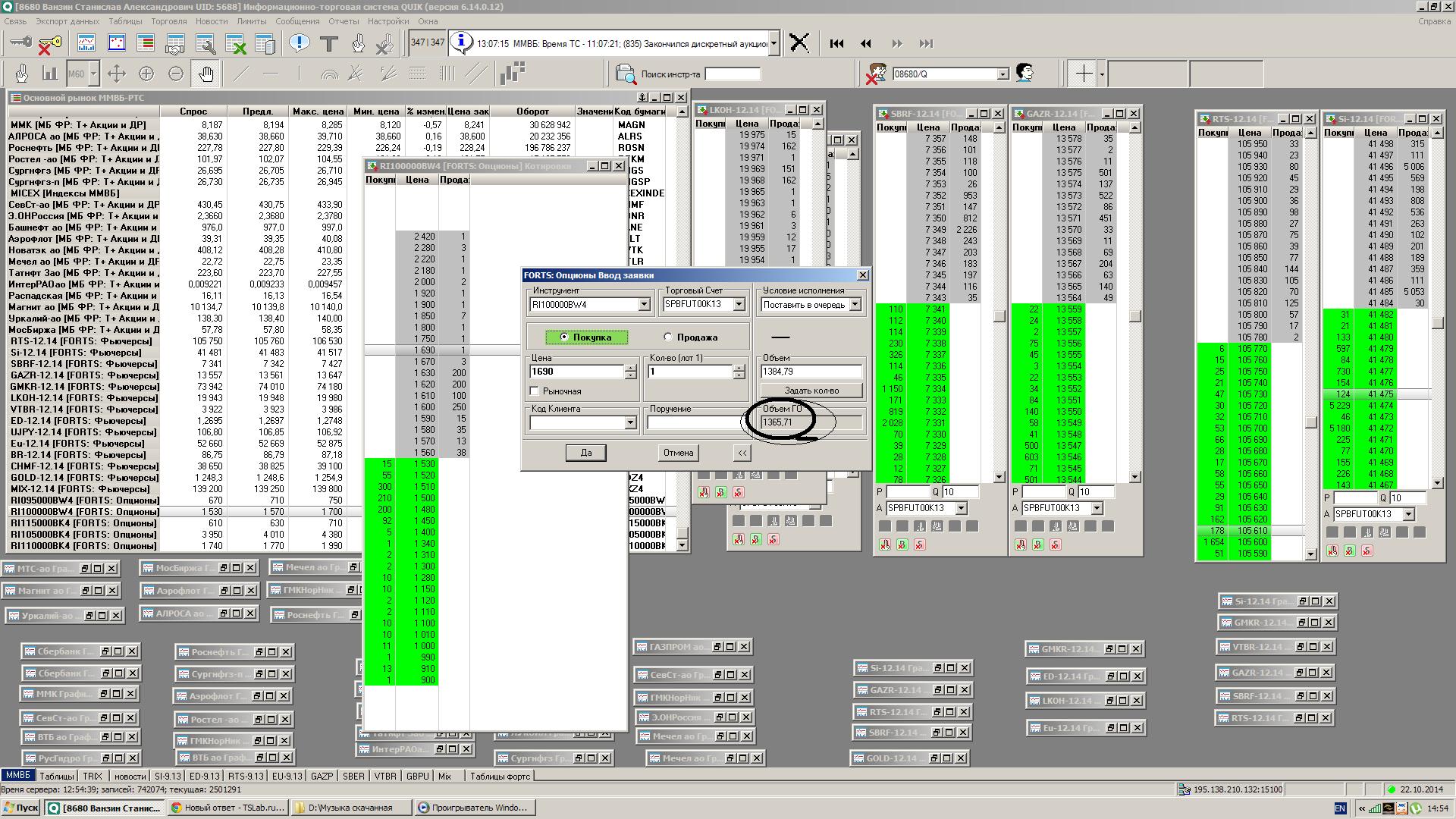
Task: Click the Да button
Action: pos(585,453)
